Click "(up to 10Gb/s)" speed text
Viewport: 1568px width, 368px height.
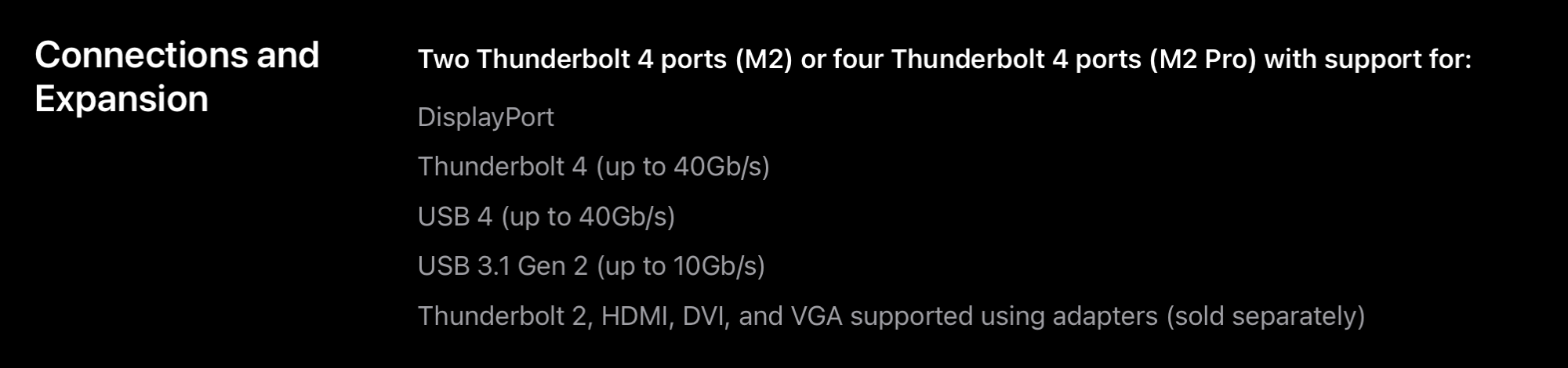681,267
